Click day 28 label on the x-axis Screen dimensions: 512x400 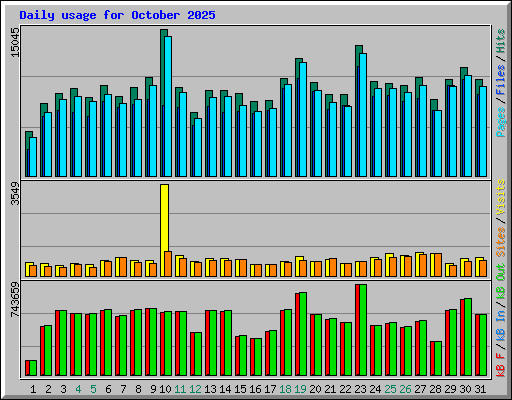435,389
